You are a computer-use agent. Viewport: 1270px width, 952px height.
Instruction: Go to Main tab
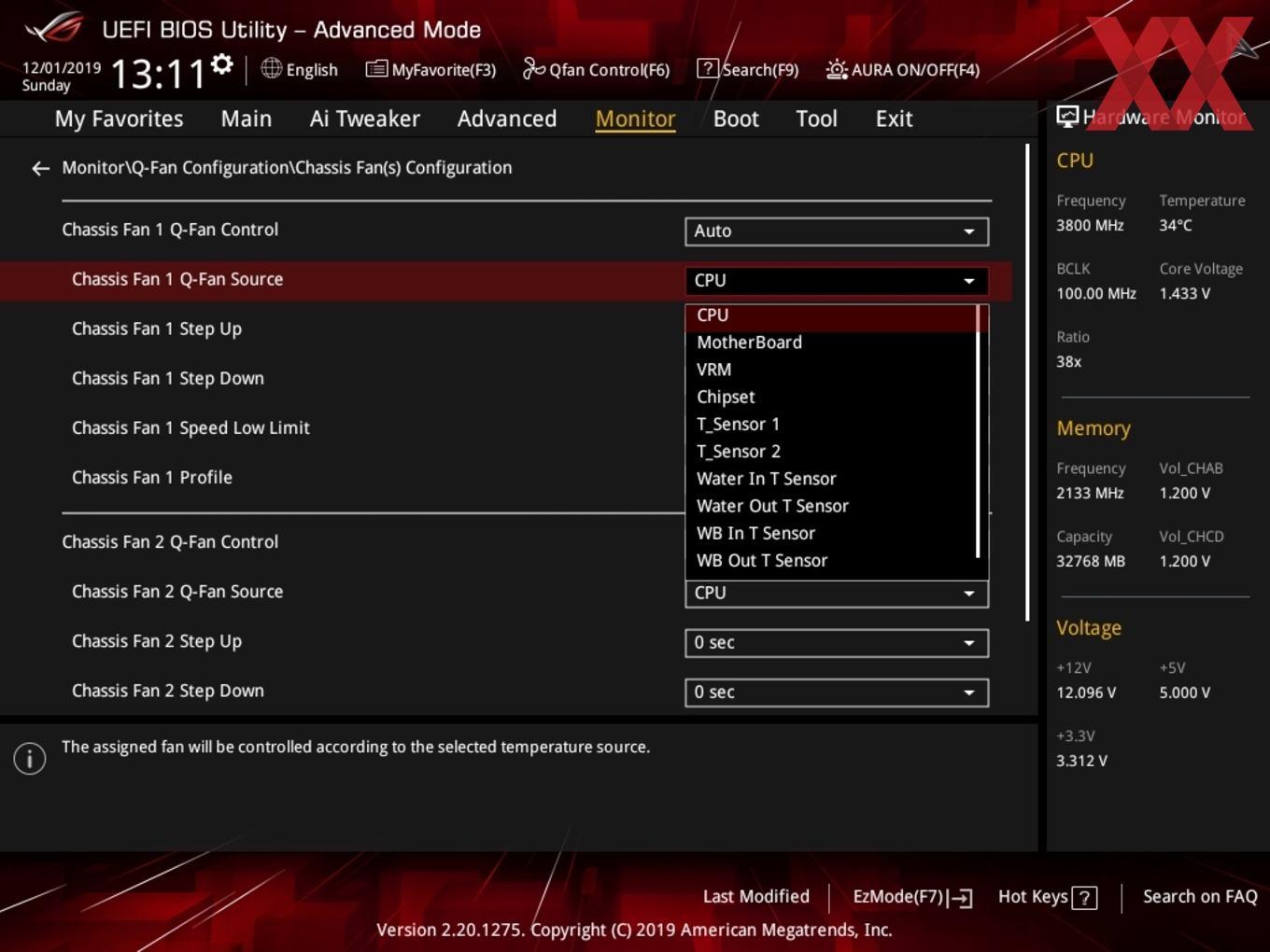(247, 119)
